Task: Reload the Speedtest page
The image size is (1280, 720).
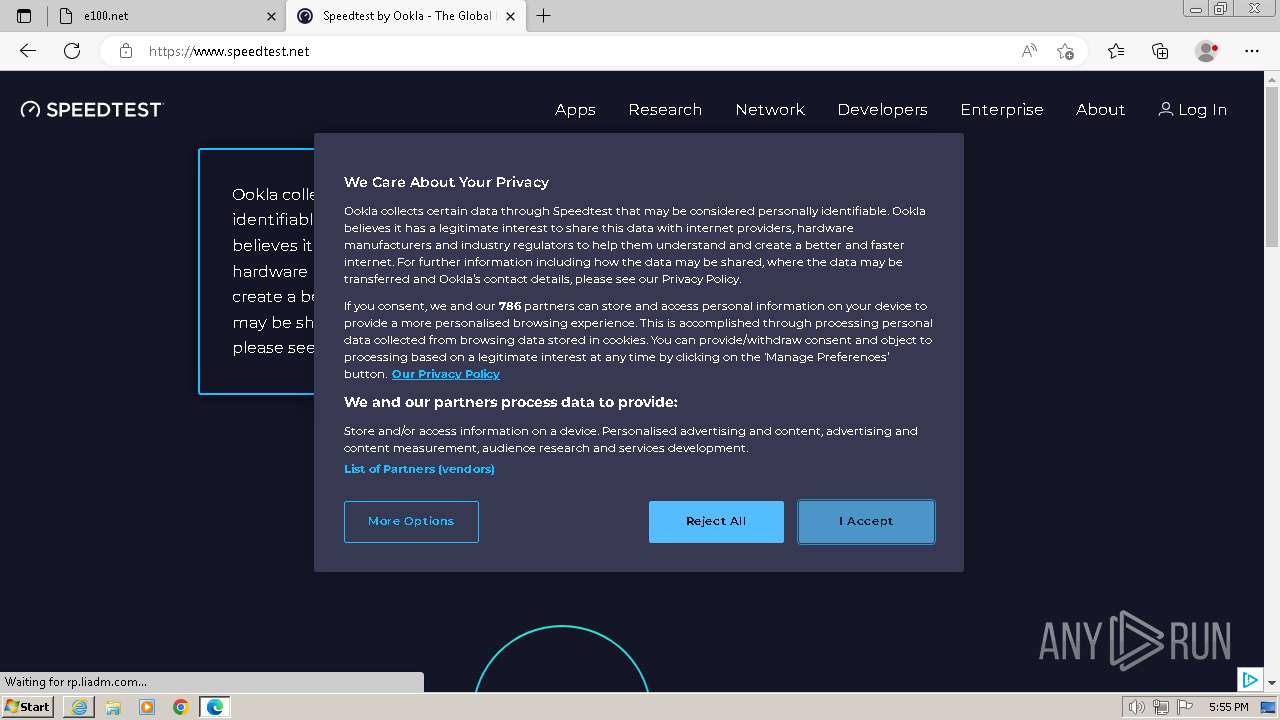Action: click(72, 51)
